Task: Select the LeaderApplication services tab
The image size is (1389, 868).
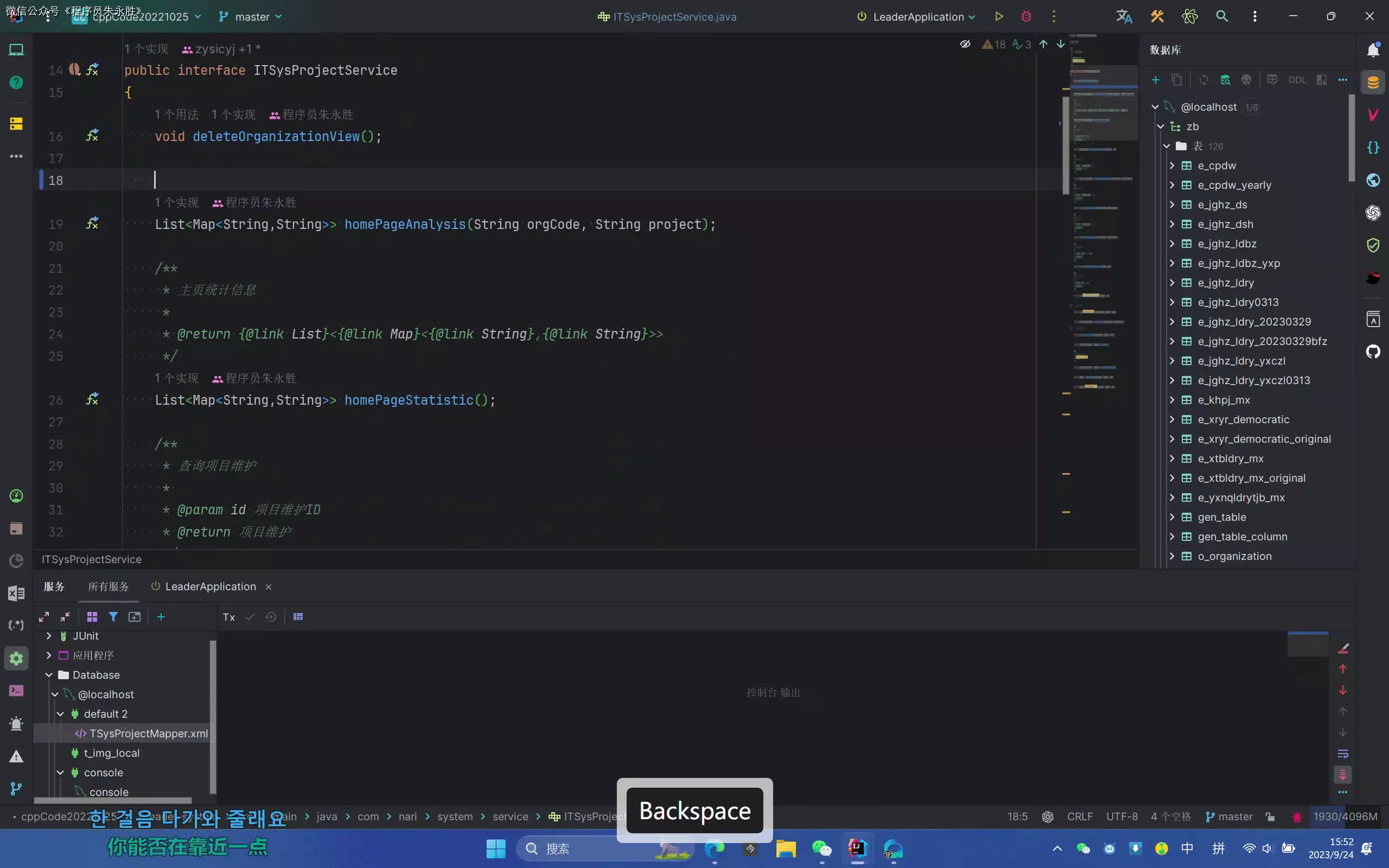Action: (x=209, y=586)
